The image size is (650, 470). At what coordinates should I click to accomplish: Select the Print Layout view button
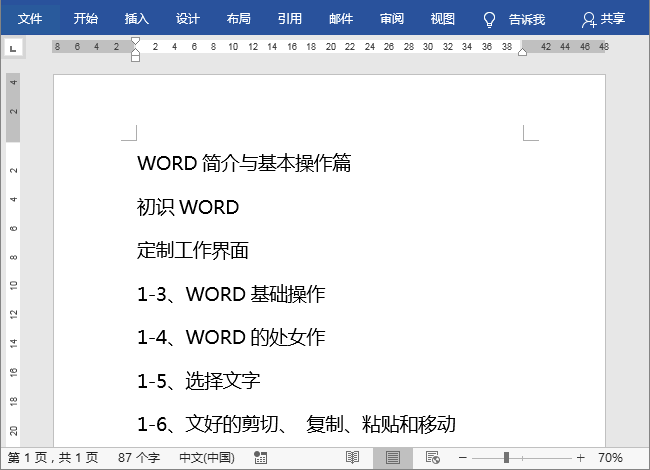[393, 458]
